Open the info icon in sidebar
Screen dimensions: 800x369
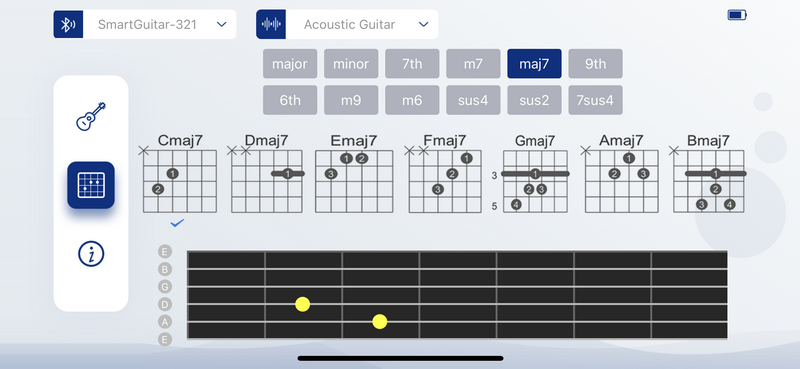91,254
